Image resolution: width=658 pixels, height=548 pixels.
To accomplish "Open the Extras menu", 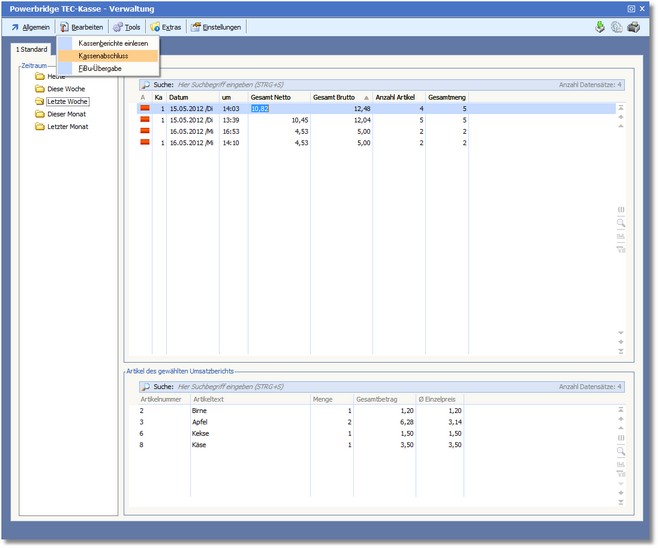I will pos(165,27).
